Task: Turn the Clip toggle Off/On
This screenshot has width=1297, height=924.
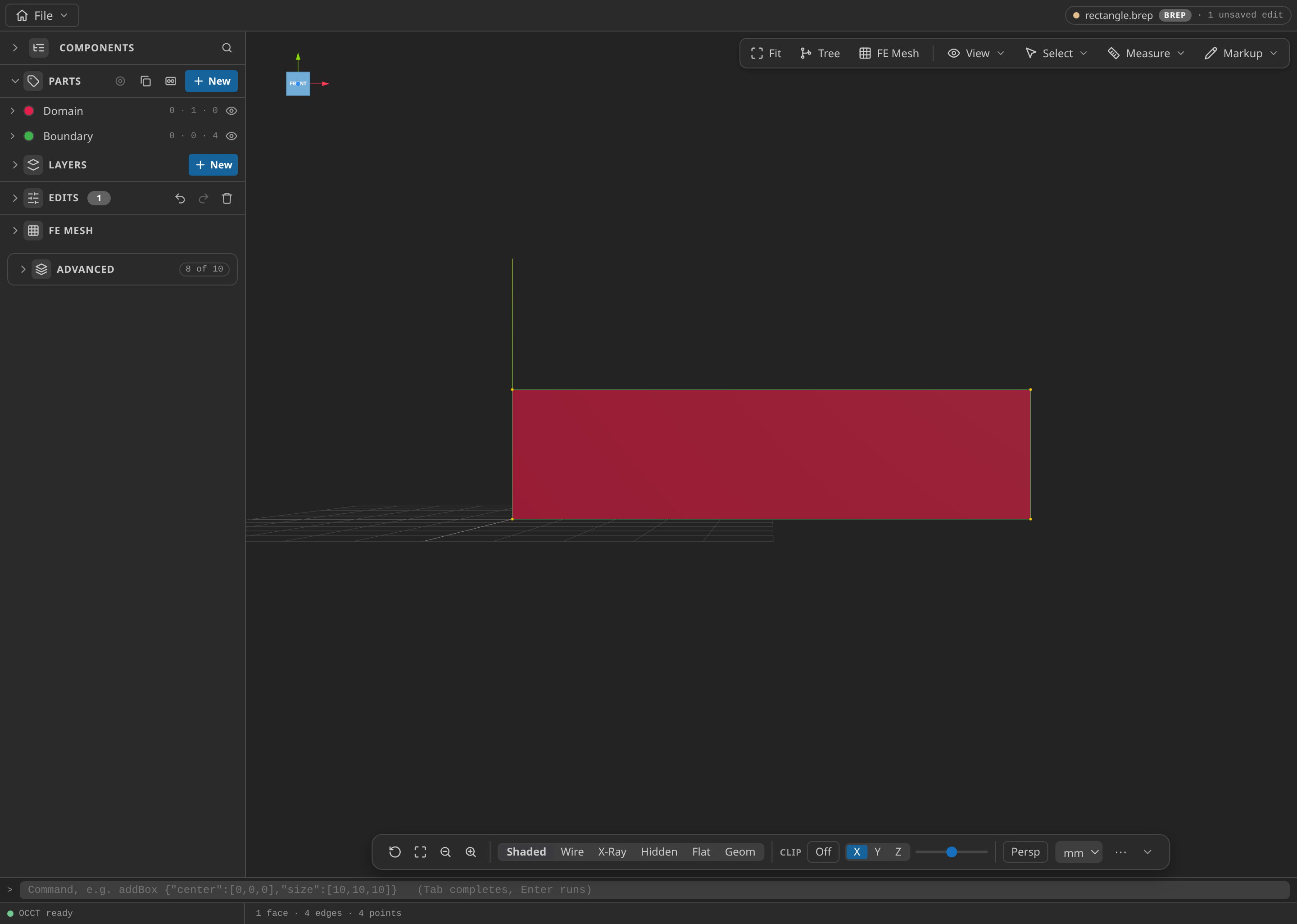Action: tap(823, 852)
